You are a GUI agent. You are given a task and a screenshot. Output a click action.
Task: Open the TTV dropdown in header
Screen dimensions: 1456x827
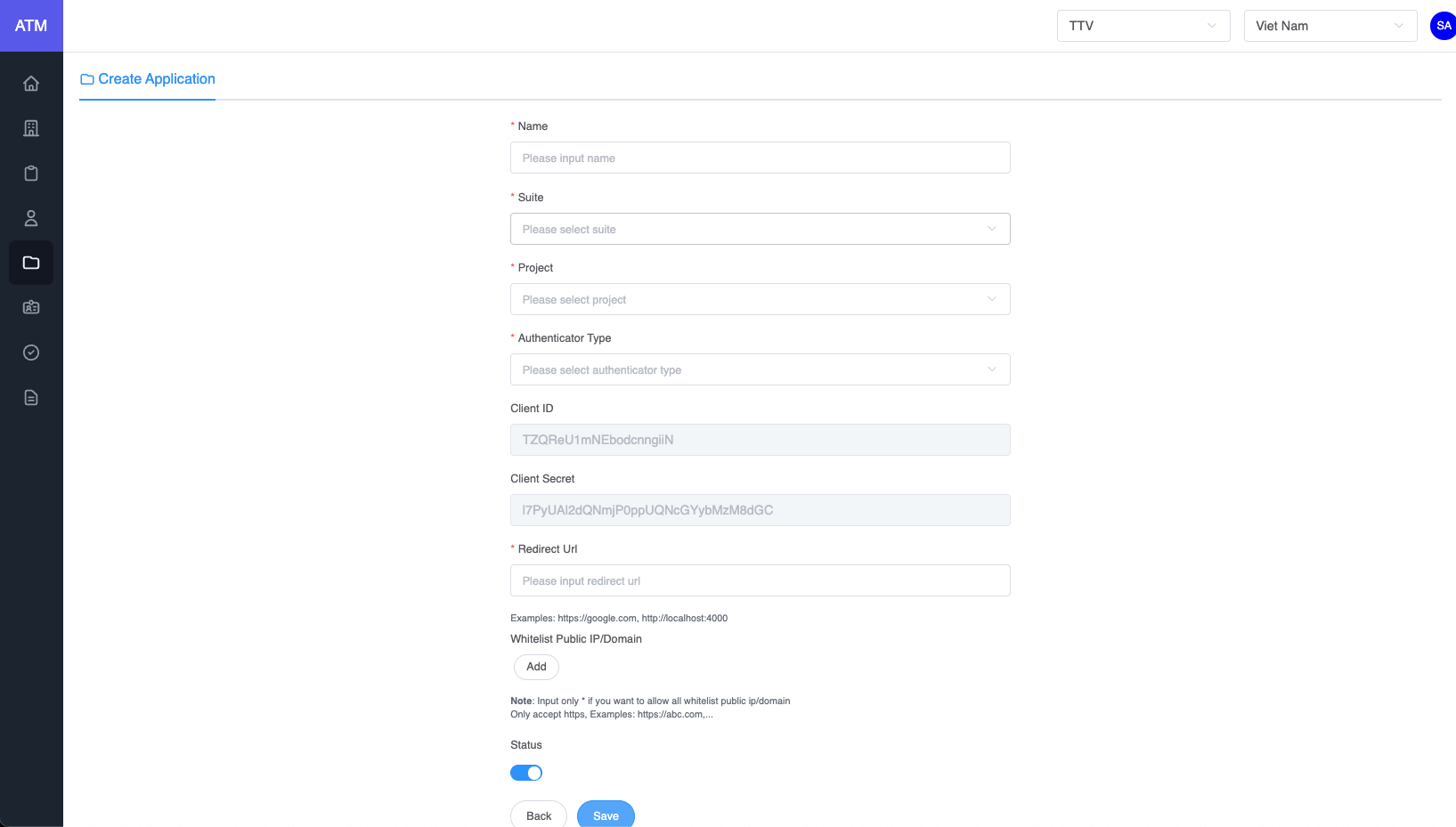point(1143,26)
